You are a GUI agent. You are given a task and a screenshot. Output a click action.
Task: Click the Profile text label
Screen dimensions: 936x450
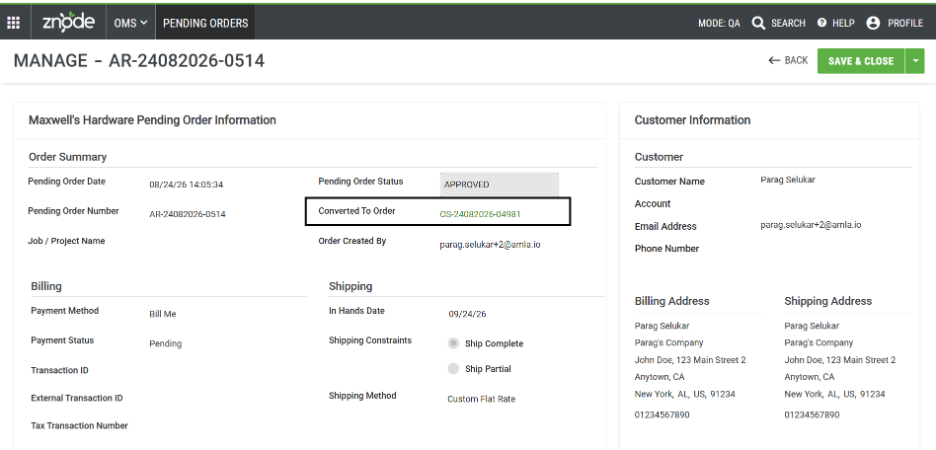click(905, 23)
